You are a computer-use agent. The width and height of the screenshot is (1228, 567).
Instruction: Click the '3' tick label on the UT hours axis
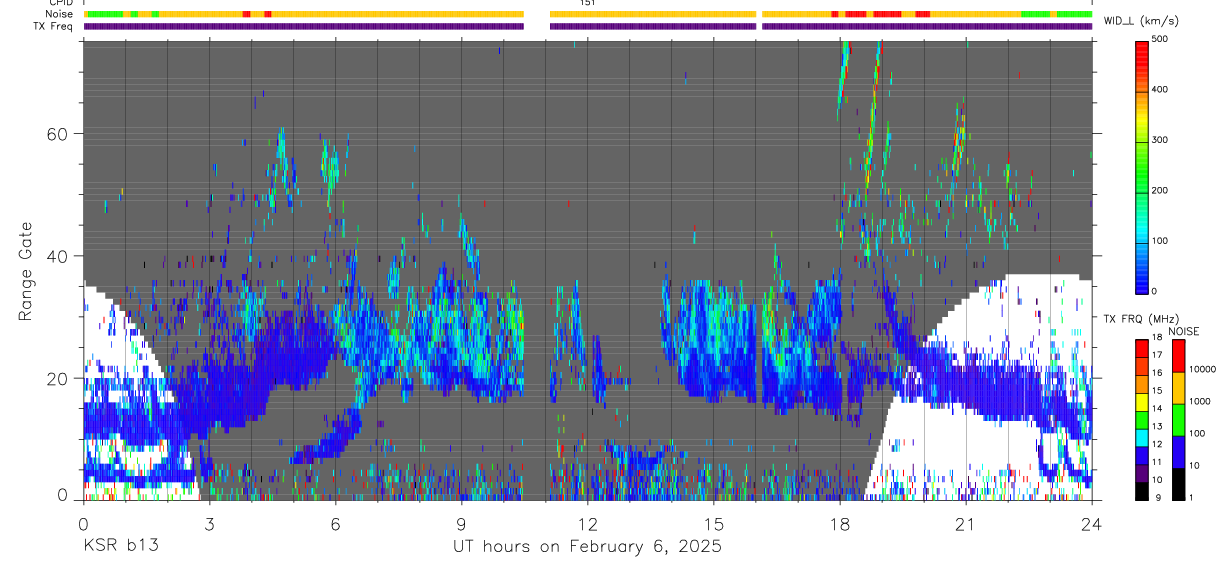(x=210, y=524)
